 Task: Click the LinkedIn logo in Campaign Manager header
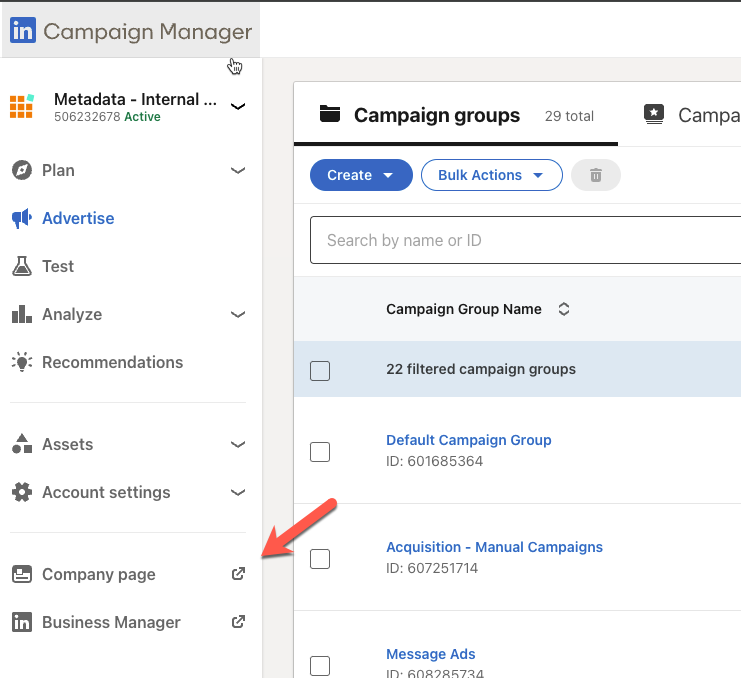pyautogui.click(x=22, y=31)
